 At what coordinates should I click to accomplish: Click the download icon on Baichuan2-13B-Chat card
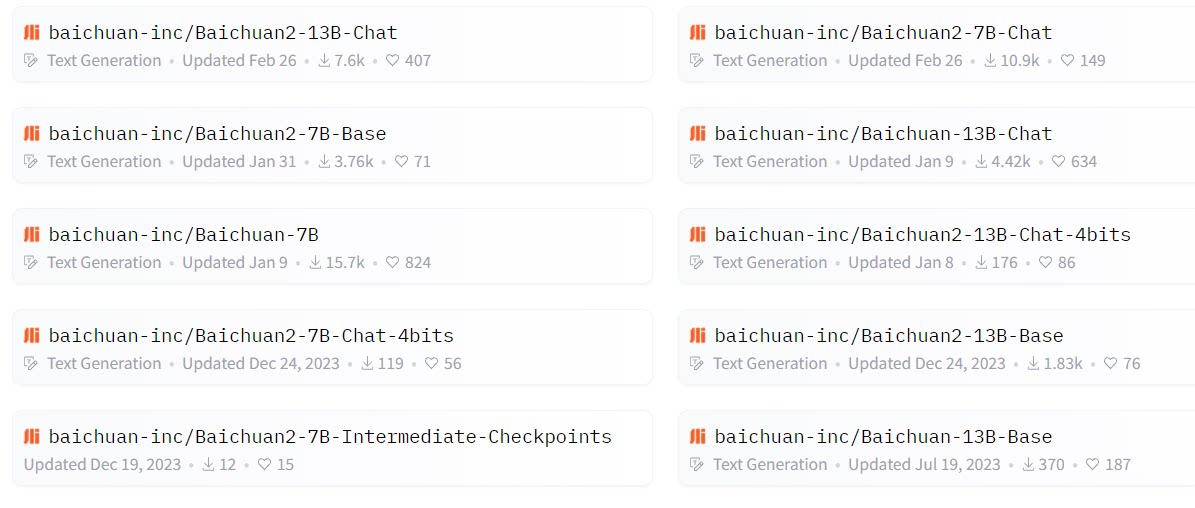(x=324, y=61)
